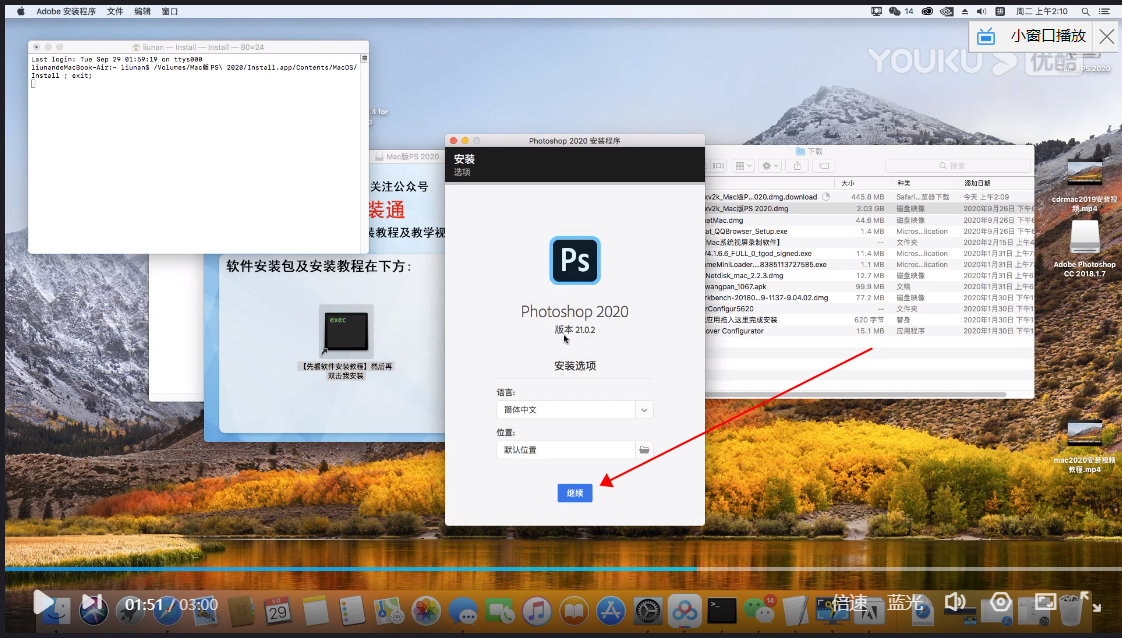Click the Photoshop Ps logo in installer
This screenshot has height=638, width=1122.
click(x=575, y=261)
